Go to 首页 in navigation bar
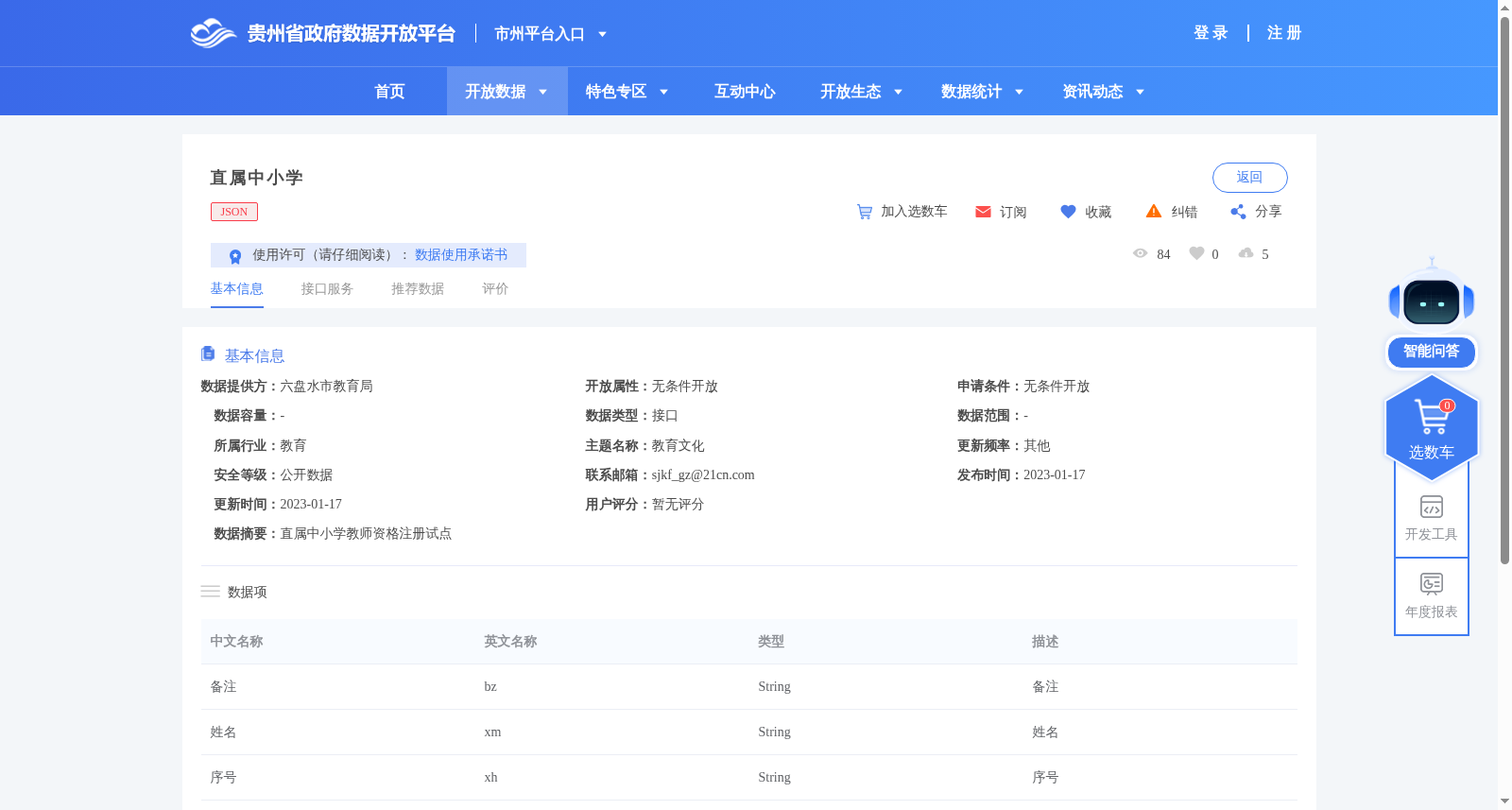 point(389,92)
